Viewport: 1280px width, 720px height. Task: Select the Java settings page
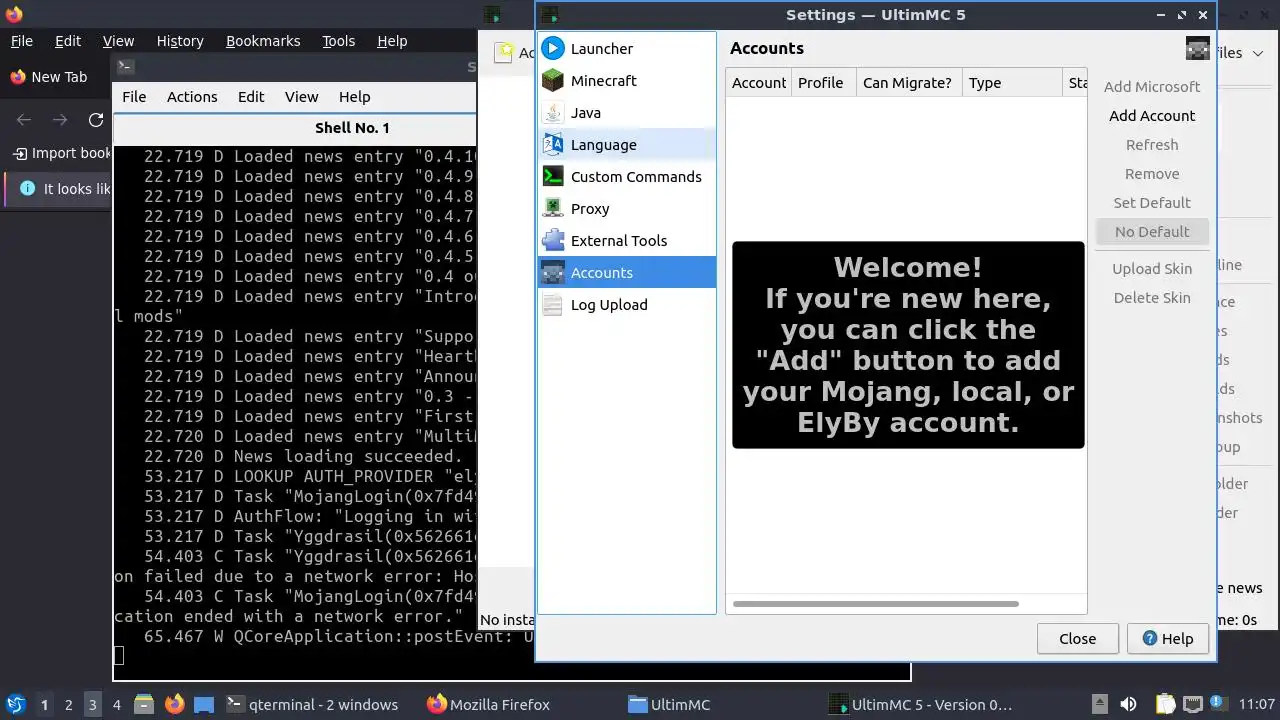click(627, 112)
